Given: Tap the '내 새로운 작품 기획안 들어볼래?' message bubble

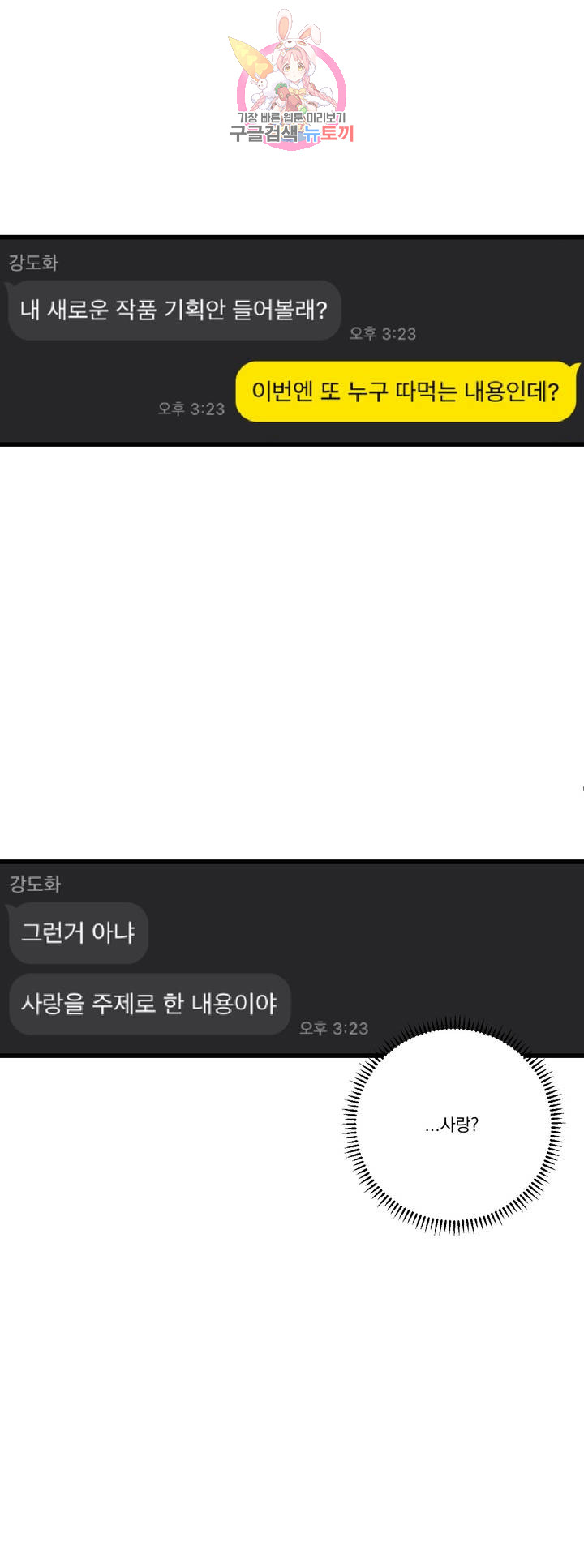Looking at the screenshot, I should point(174,310).
